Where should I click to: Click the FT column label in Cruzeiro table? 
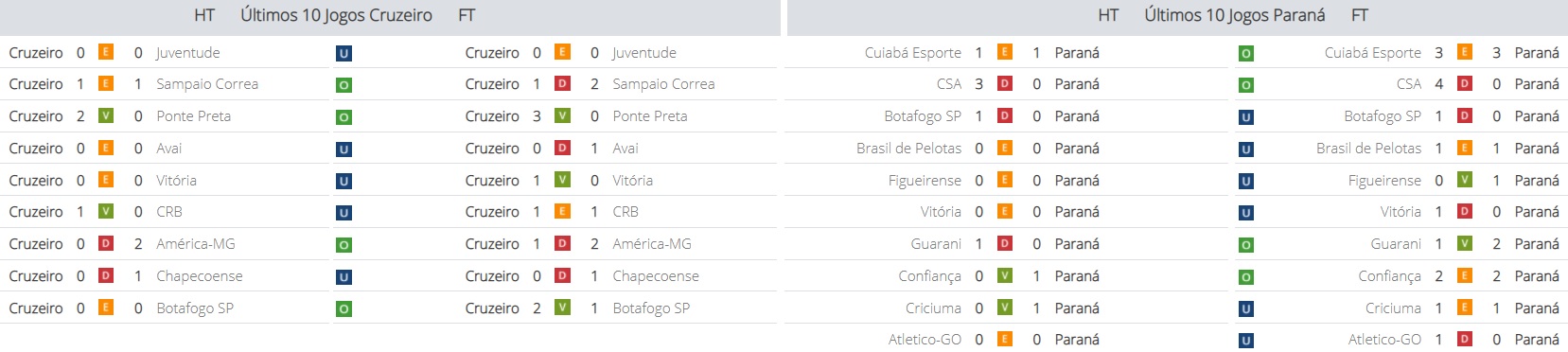[467, 15]
